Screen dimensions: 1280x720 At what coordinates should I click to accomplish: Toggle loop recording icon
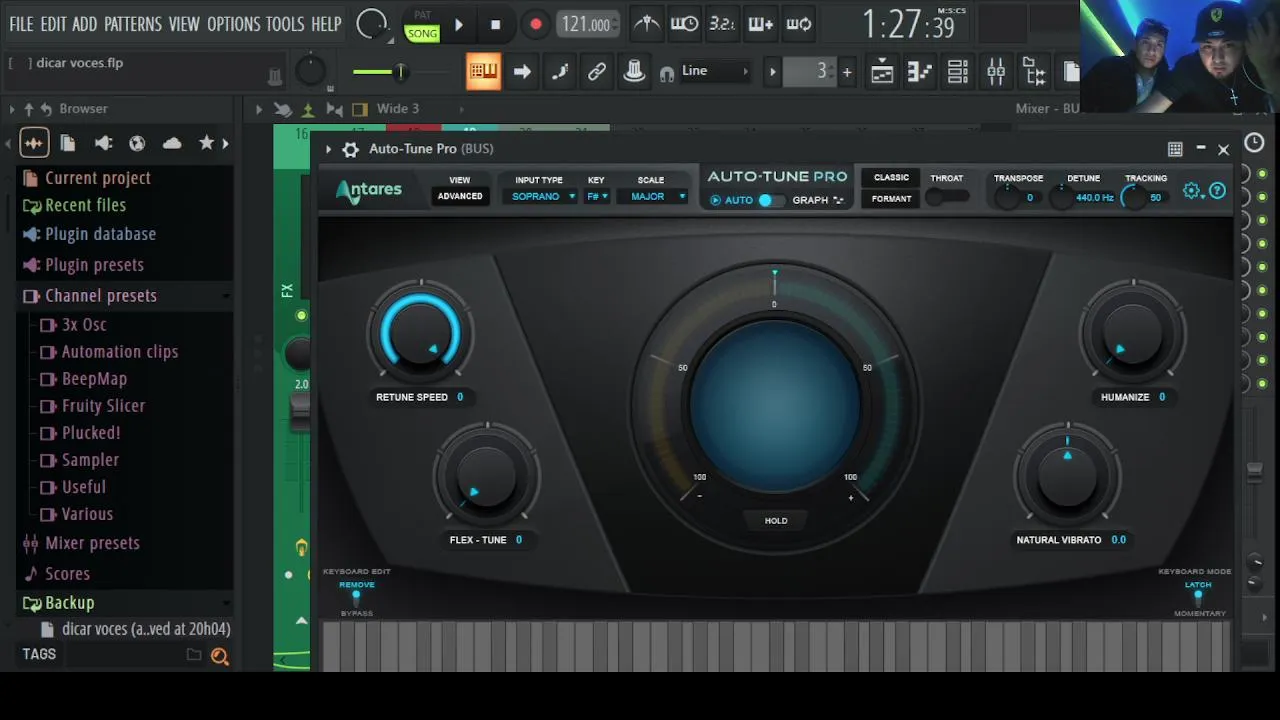tap(798, 24)
